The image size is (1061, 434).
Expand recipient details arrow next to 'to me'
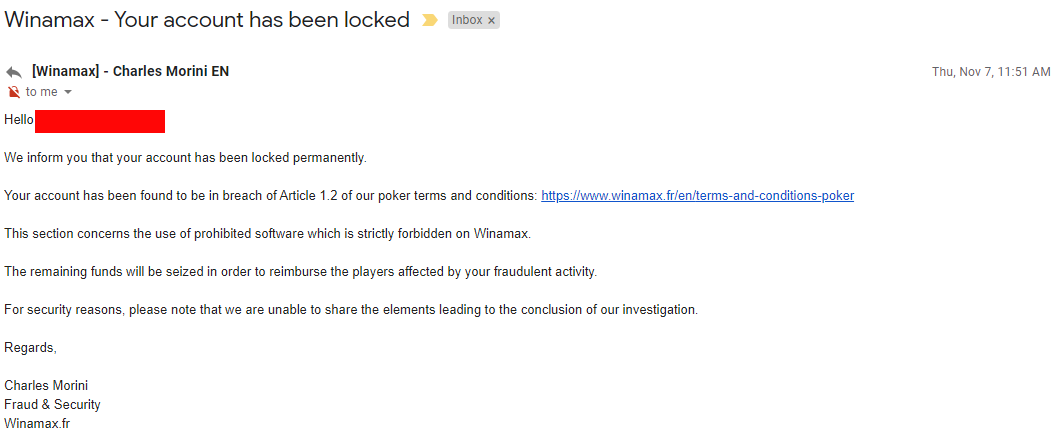click(68, 92)
